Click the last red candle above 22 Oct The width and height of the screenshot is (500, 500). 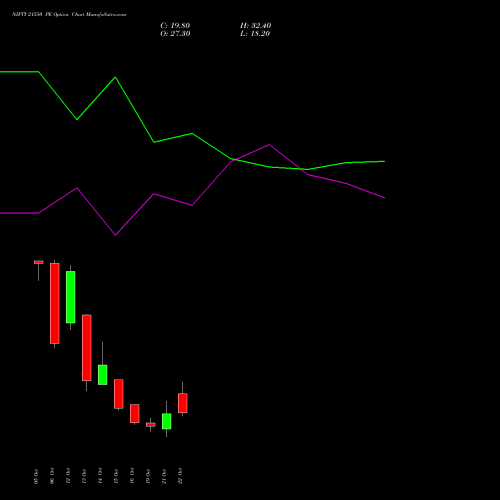click(x=183, y=403)
